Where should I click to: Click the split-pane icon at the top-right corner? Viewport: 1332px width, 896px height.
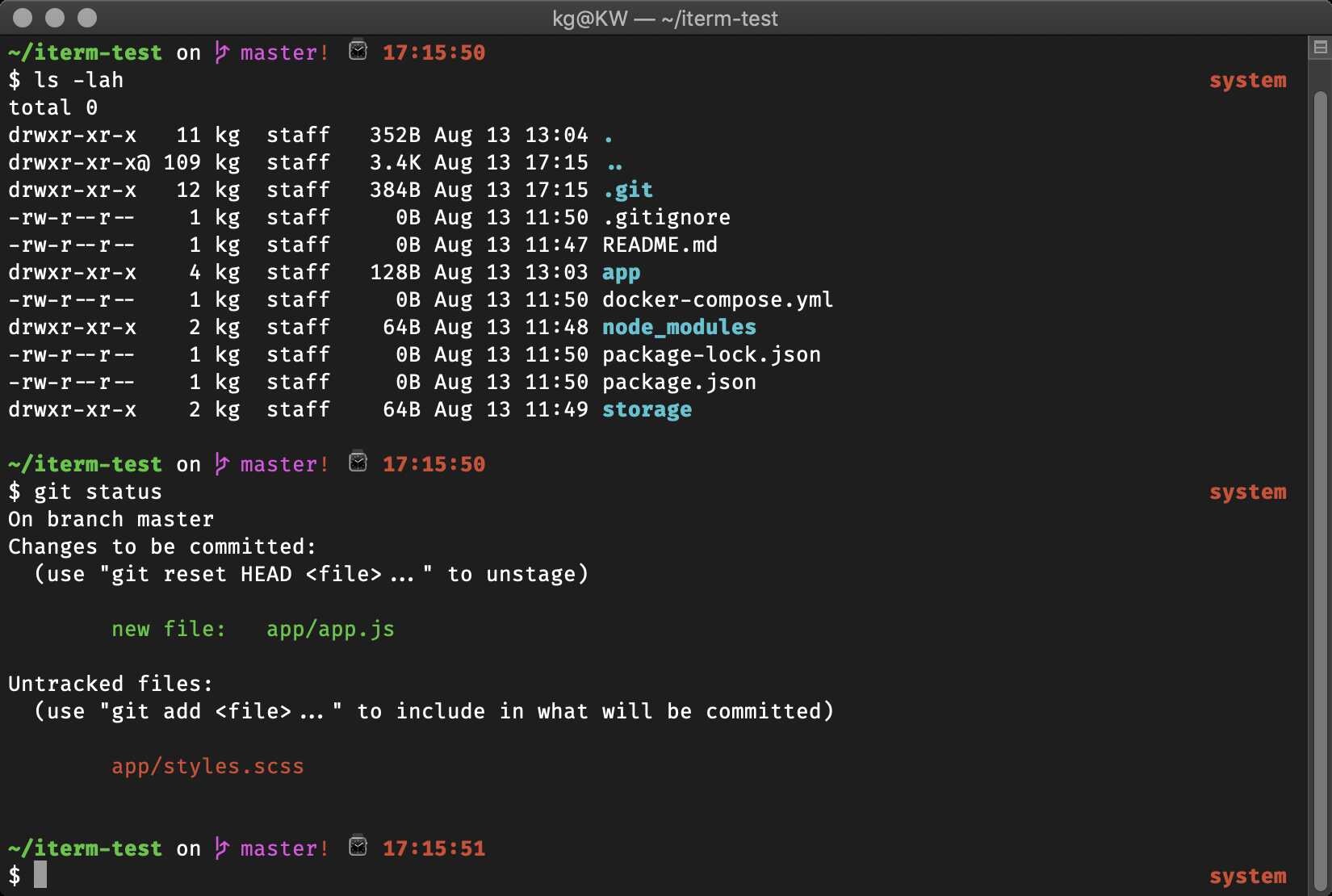1319,48
